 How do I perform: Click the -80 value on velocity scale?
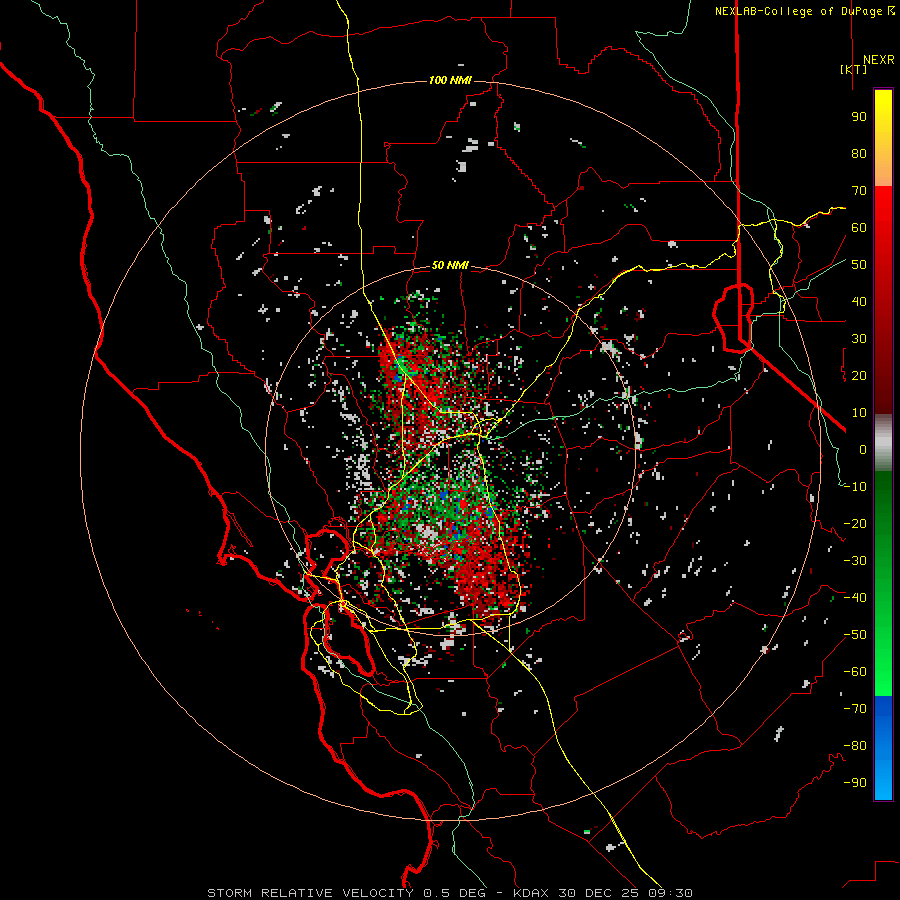(x=855, y=746)
